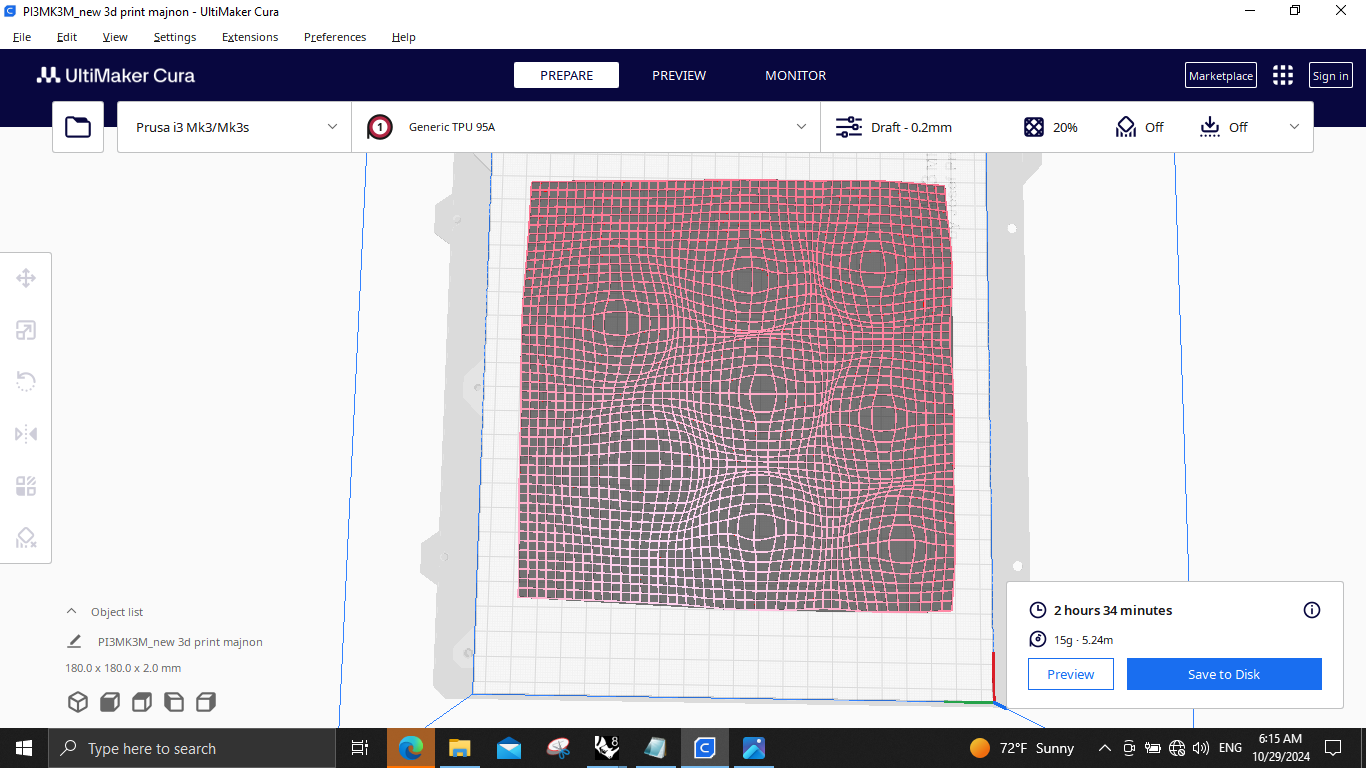Select the Move tool
This screenshot has height=768, width=1366.
(x=26, y=278)
